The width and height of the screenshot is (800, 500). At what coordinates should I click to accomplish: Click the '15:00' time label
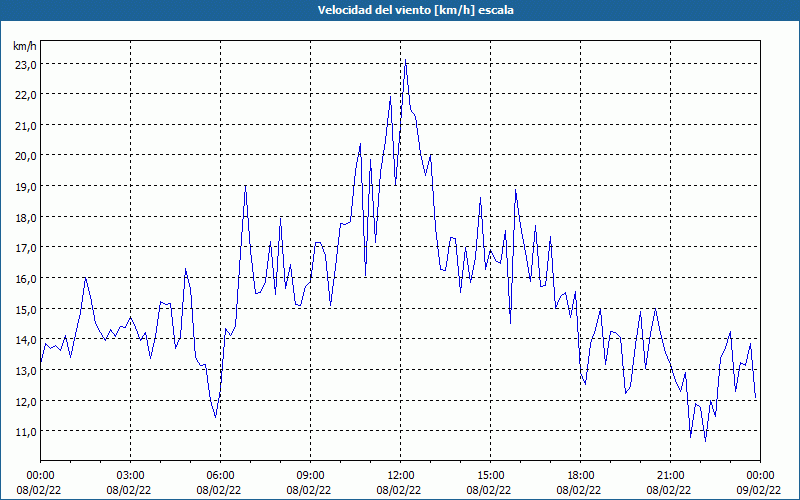pos(490,476)
